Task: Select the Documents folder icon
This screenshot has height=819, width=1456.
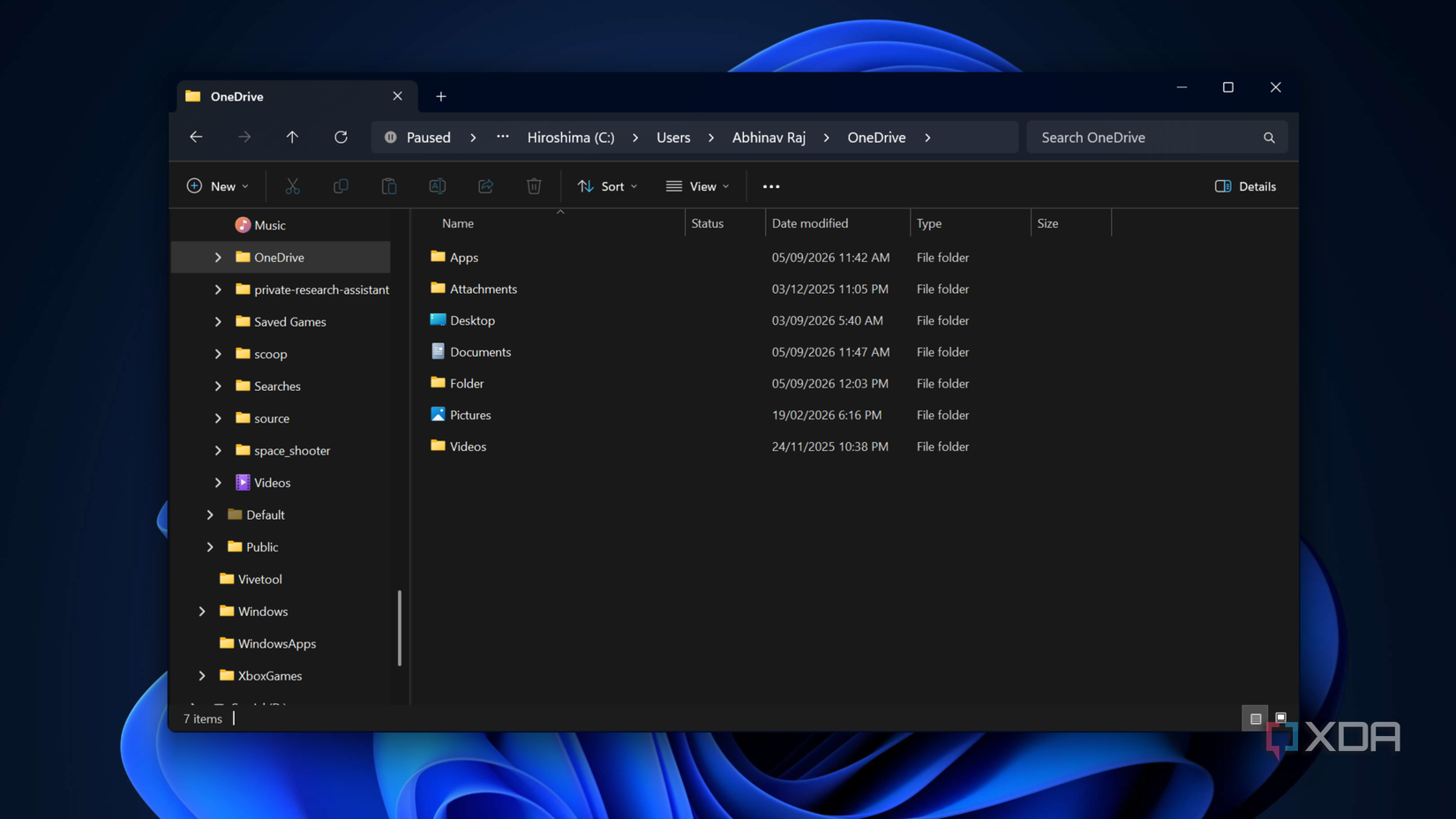Action: click(x=438, y=351)
